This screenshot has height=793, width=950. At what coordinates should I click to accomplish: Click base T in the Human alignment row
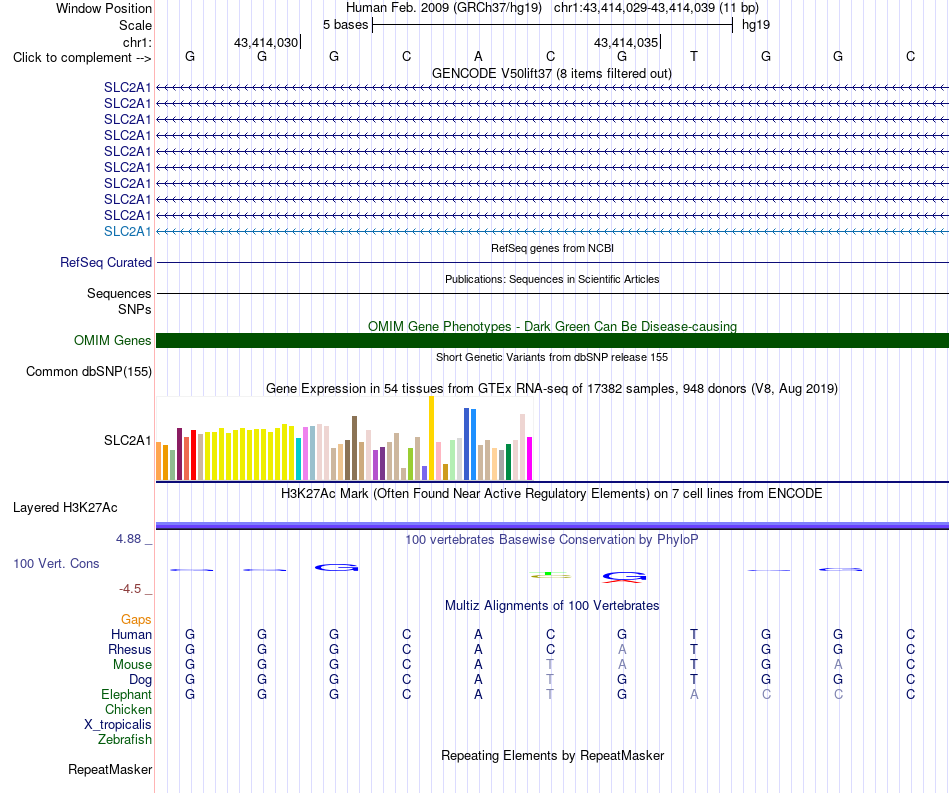[694, 634]
